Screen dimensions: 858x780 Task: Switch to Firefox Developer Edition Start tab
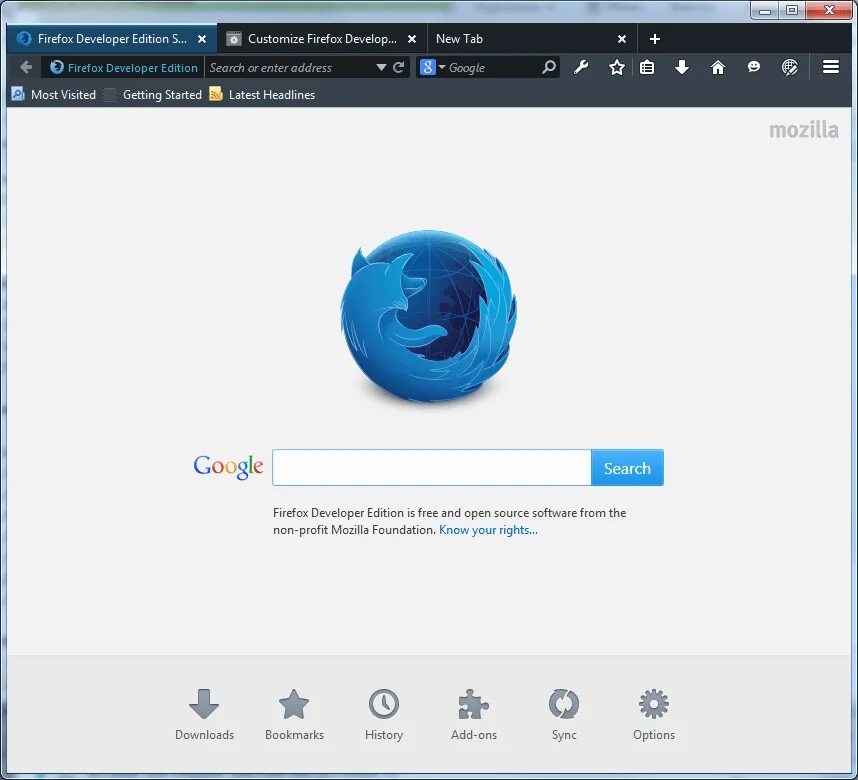112,39
